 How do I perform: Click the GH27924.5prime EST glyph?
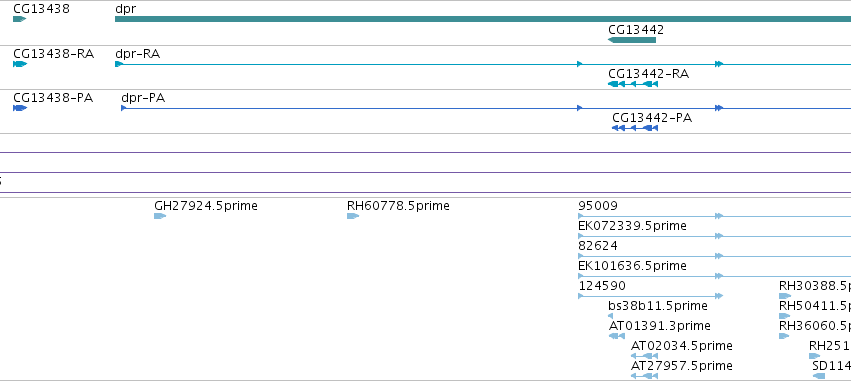pos(160,216)
